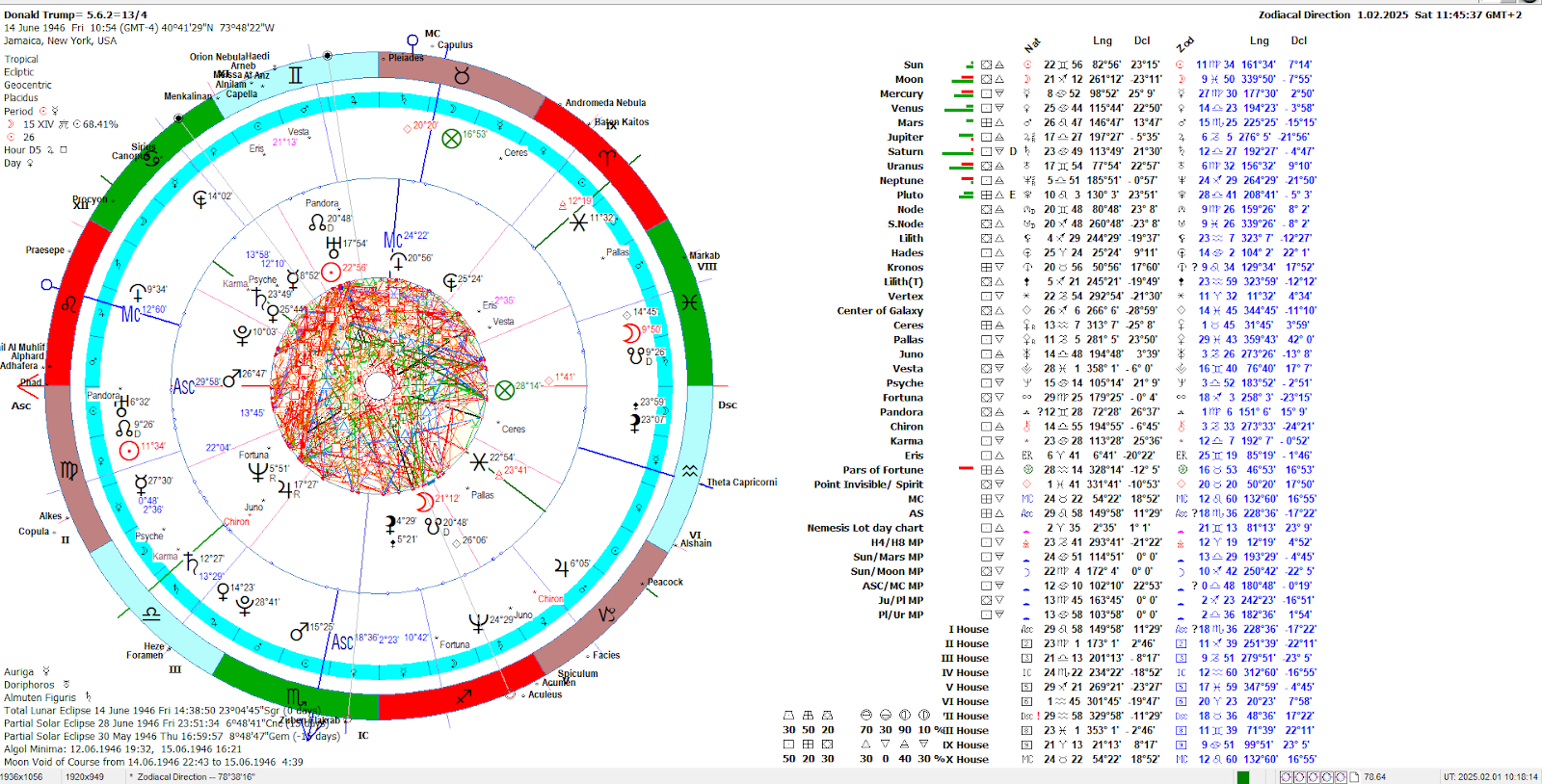1542x784 pixels.
Task: Click the Sagittarius sign on the red bottom segment
Action: point(463,696)
